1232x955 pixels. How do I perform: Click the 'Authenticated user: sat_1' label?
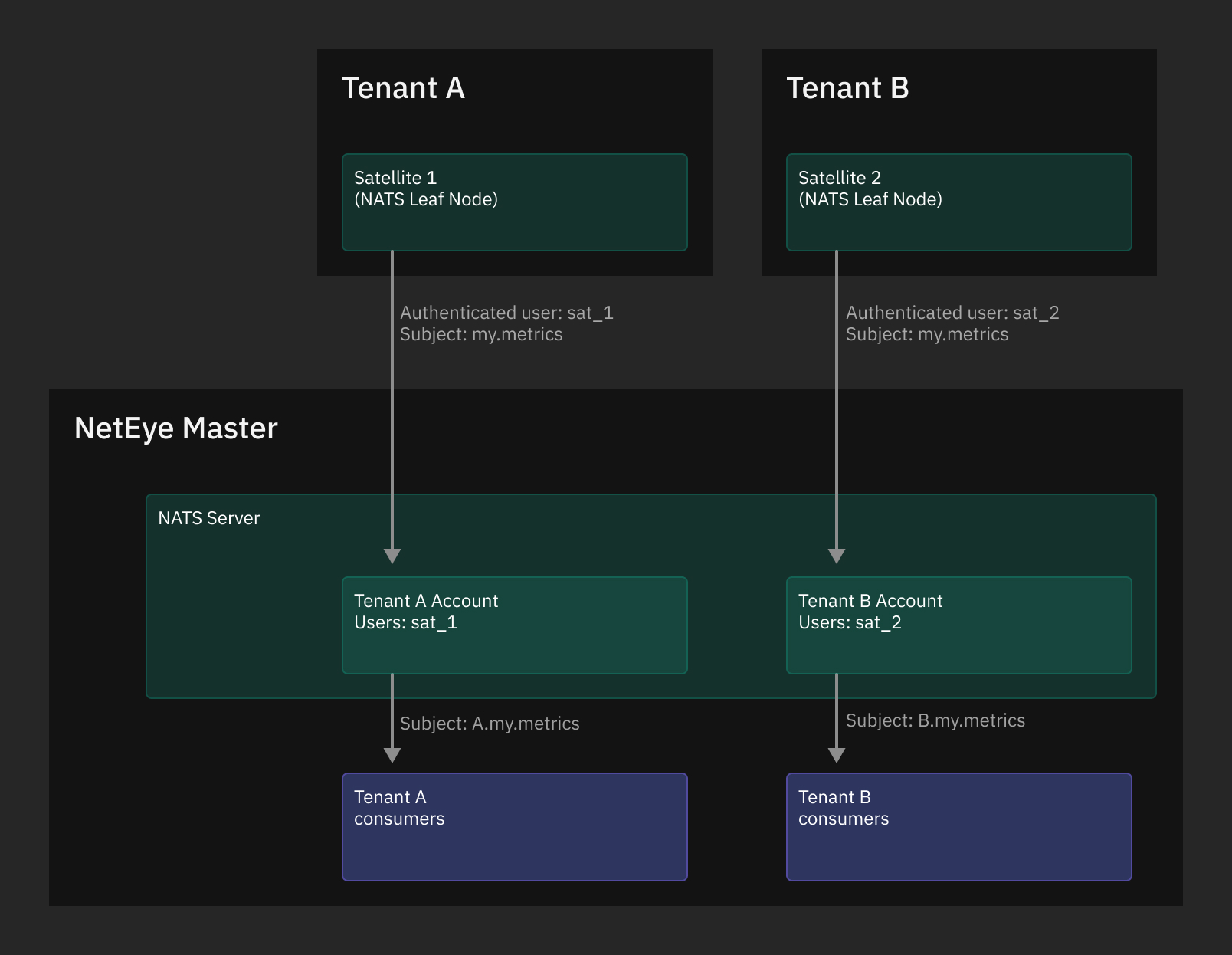(x=506, y=313)
